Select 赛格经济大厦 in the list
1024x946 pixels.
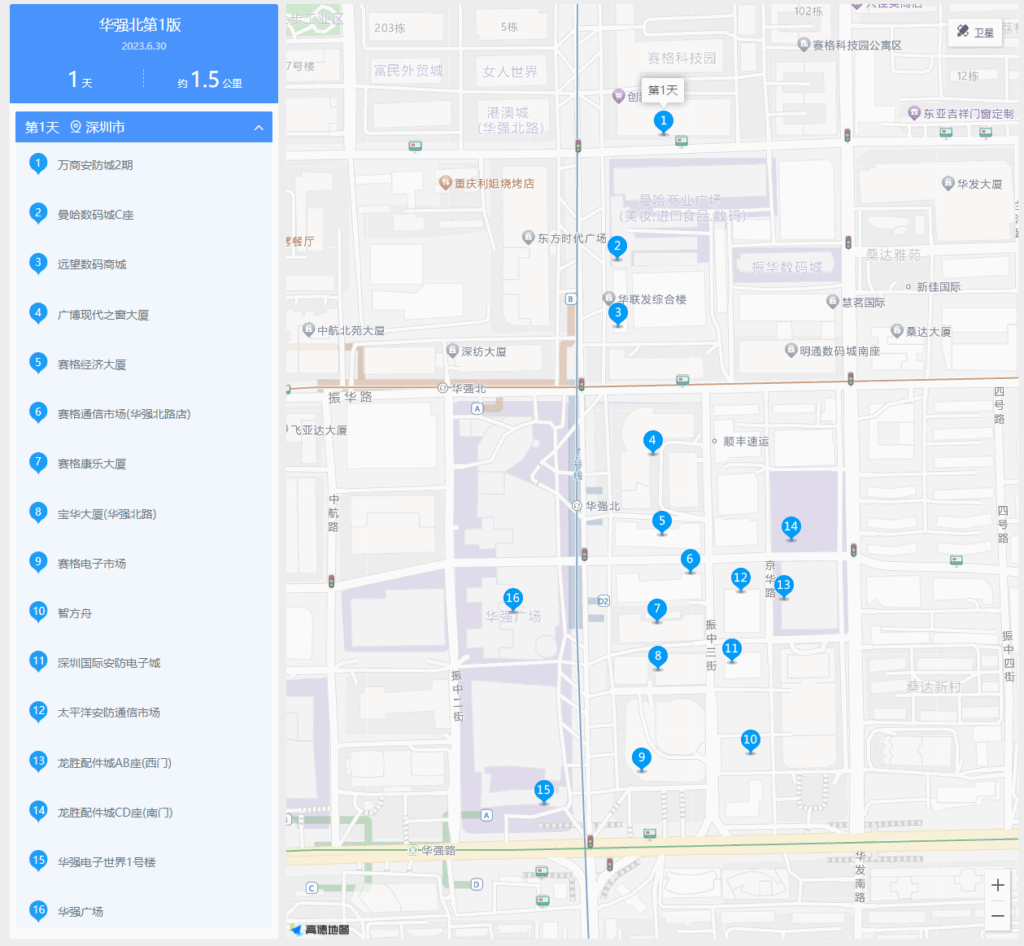coord(144,364)
